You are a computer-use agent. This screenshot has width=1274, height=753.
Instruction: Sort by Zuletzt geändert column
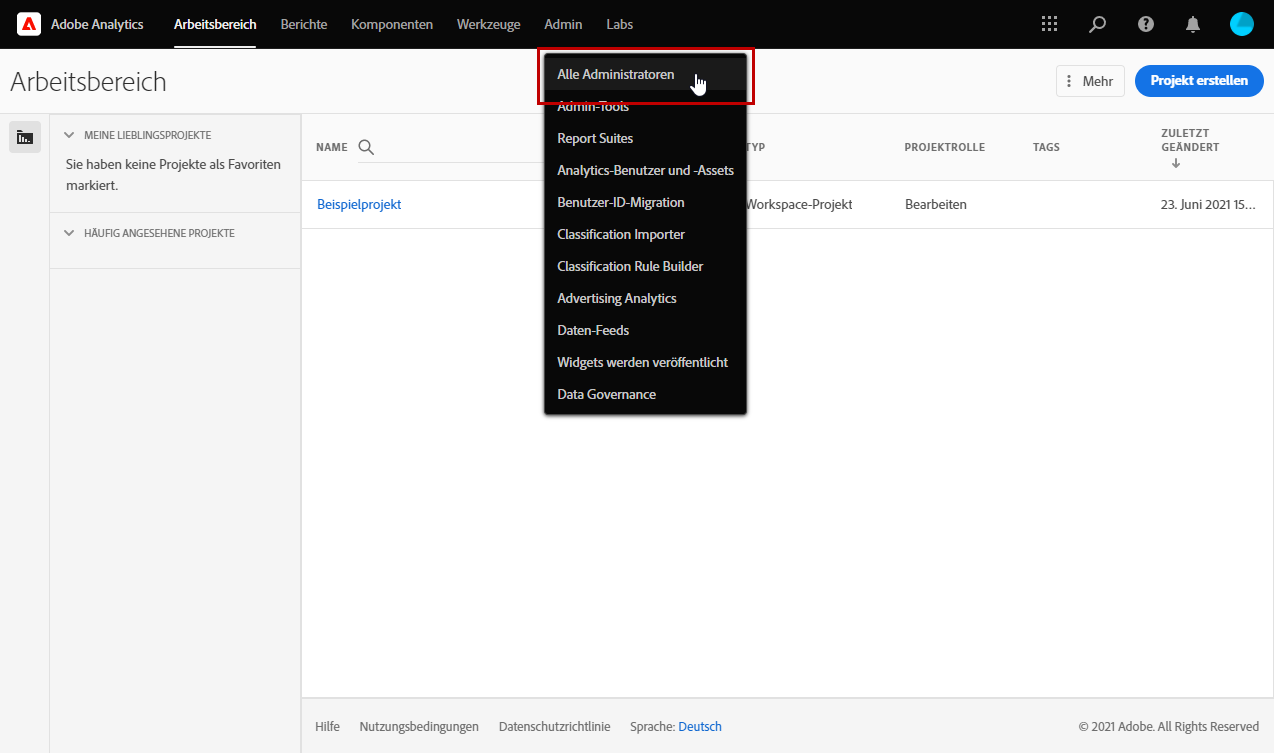coord(1189,147)
